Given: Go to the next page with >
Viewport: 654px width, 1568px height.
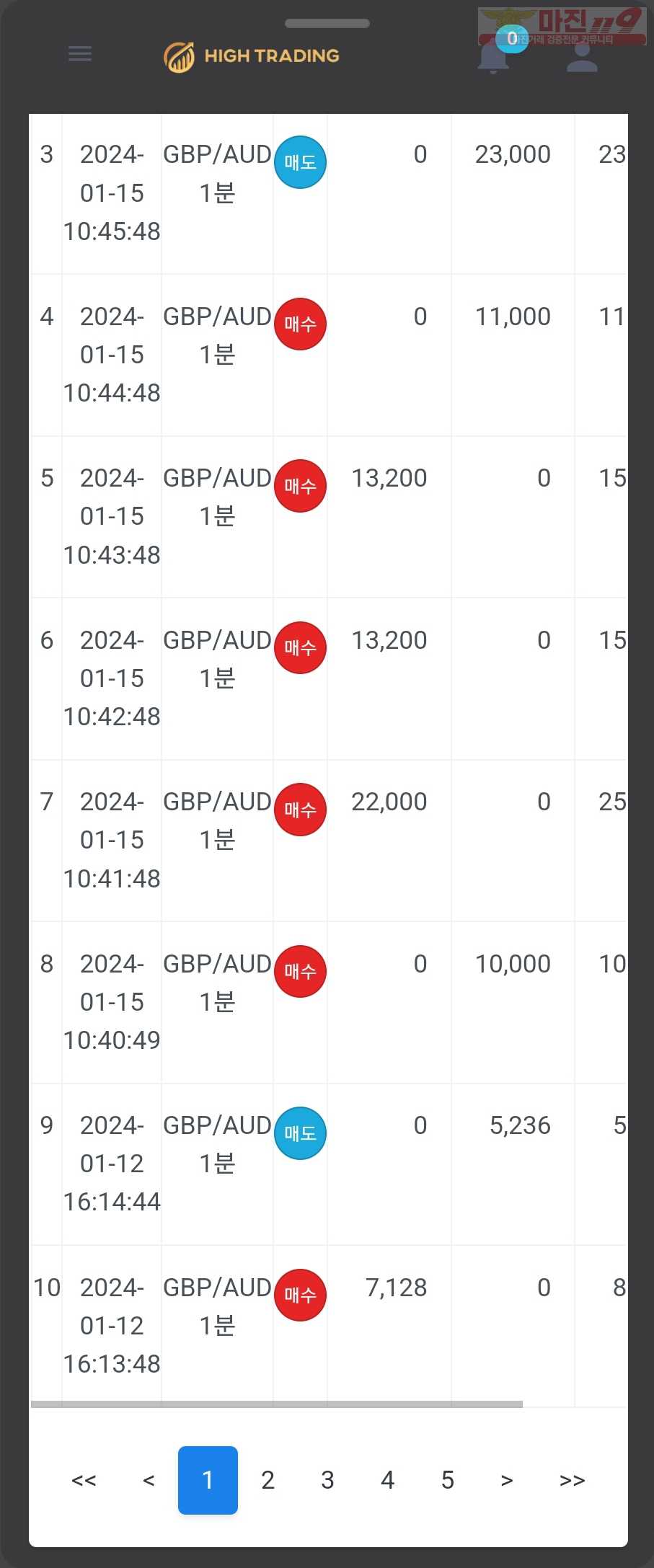Looking at the screenshot, I should tap(507, 1480).
